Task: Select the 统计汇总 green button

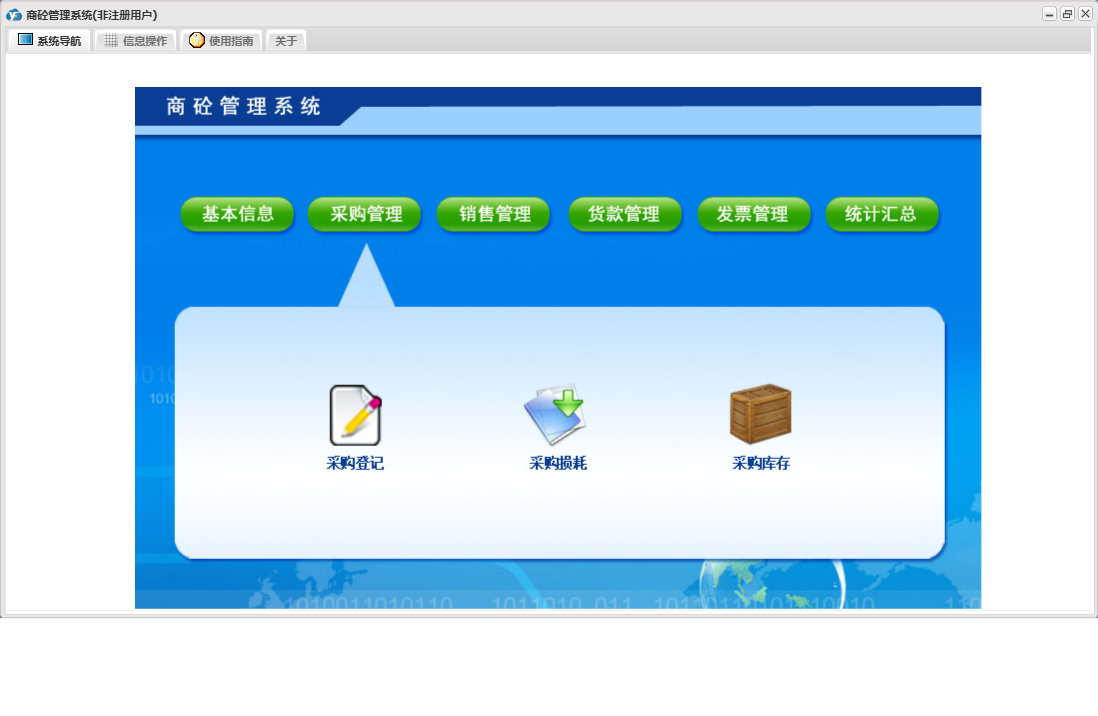Action: 882,214
